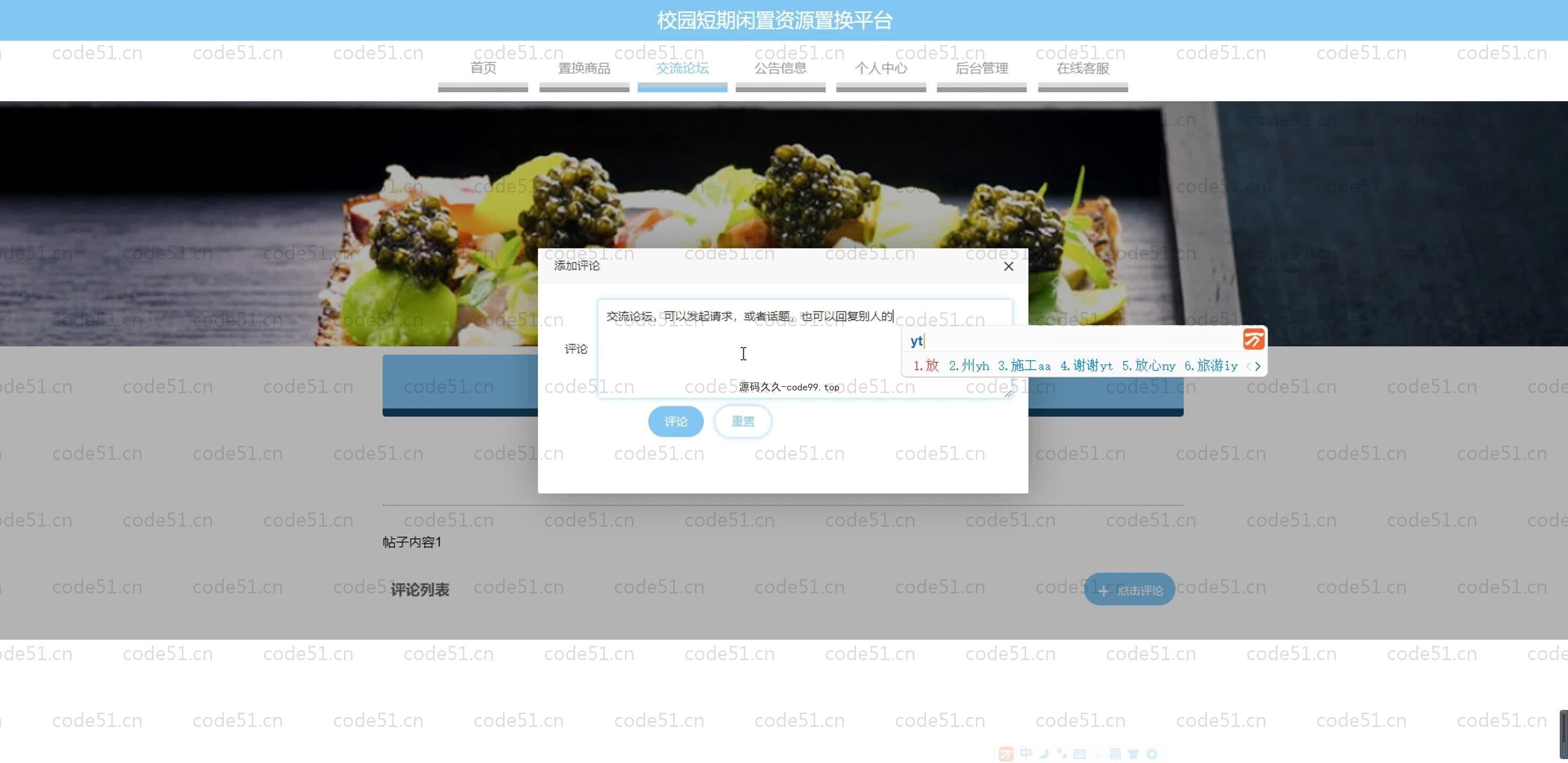
Task: Choose IME candidate 3 施工
Action: point(1025,366)
